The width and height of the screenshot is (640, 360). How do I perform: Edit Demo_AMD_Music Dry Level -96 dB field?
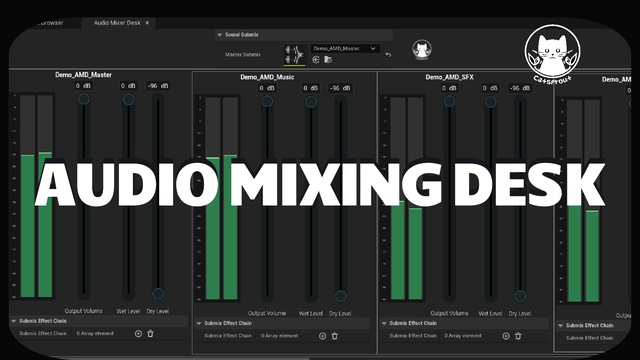coord(340,88)
